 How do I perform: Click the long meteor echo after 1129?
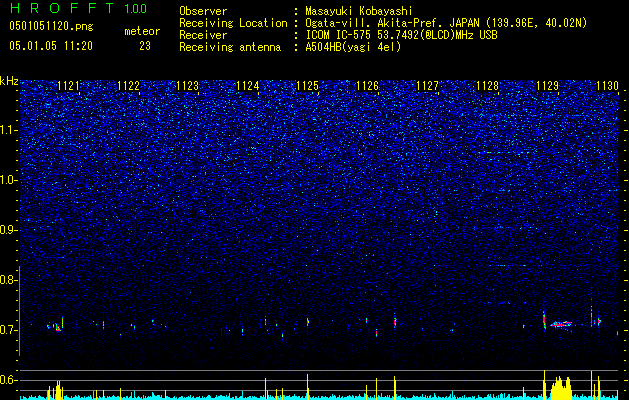click(561, 324)
